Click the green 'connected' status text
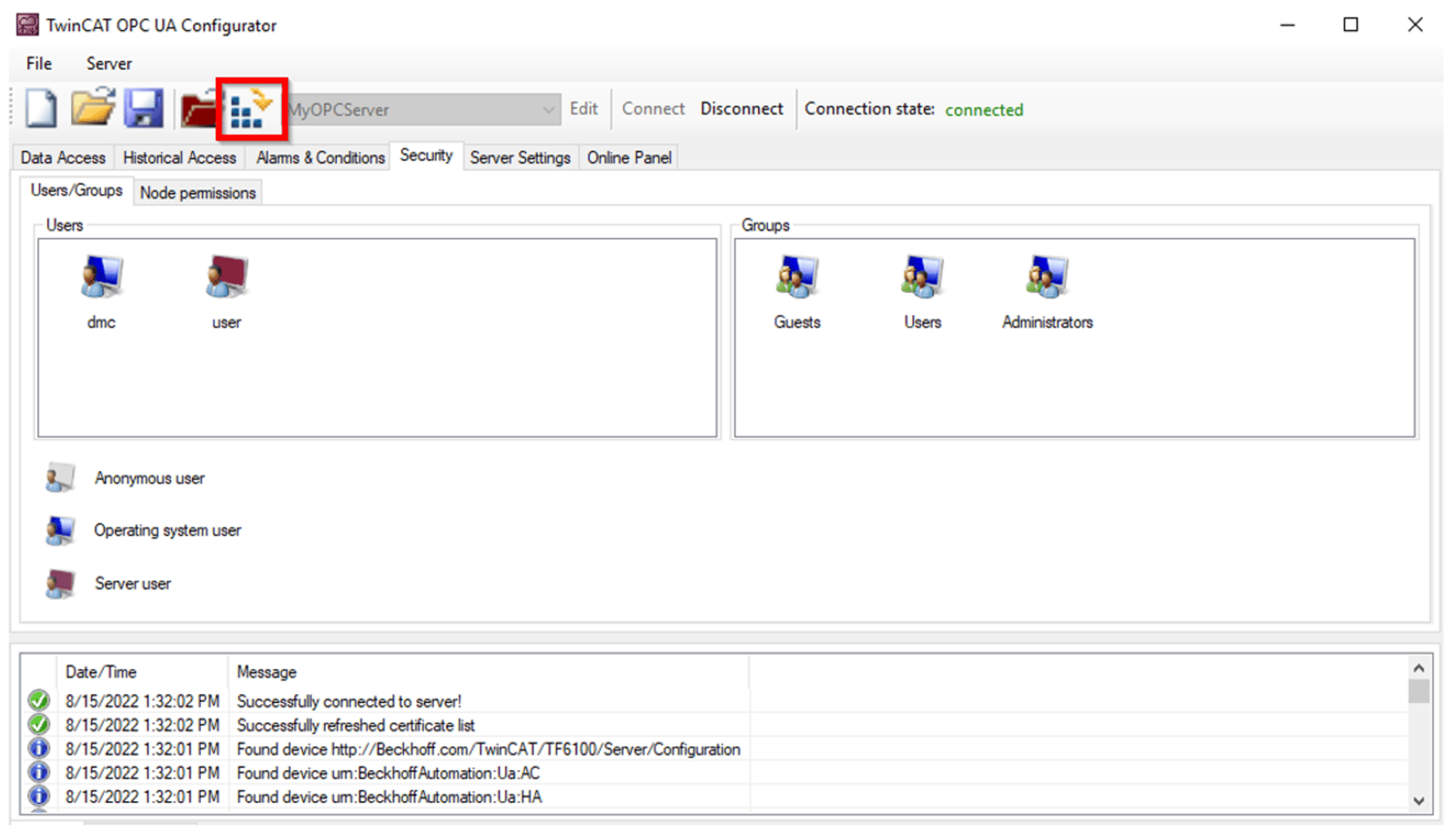This screenshot has width=1456, height=834. click(x=984, y=109)
